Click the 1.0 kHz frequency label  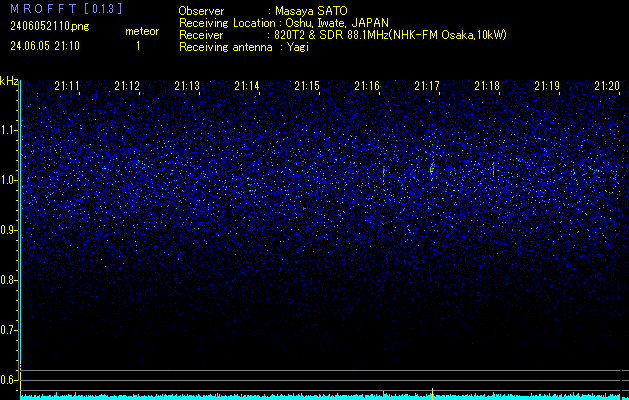pyautogui.click(x=8, y=180)
